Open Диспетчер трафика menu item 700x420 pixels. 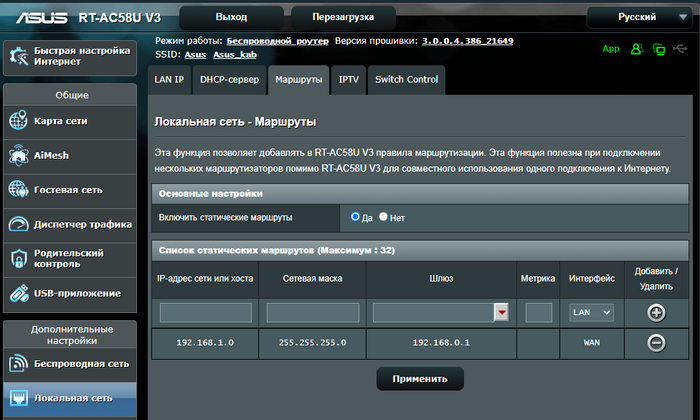[70, 225]
